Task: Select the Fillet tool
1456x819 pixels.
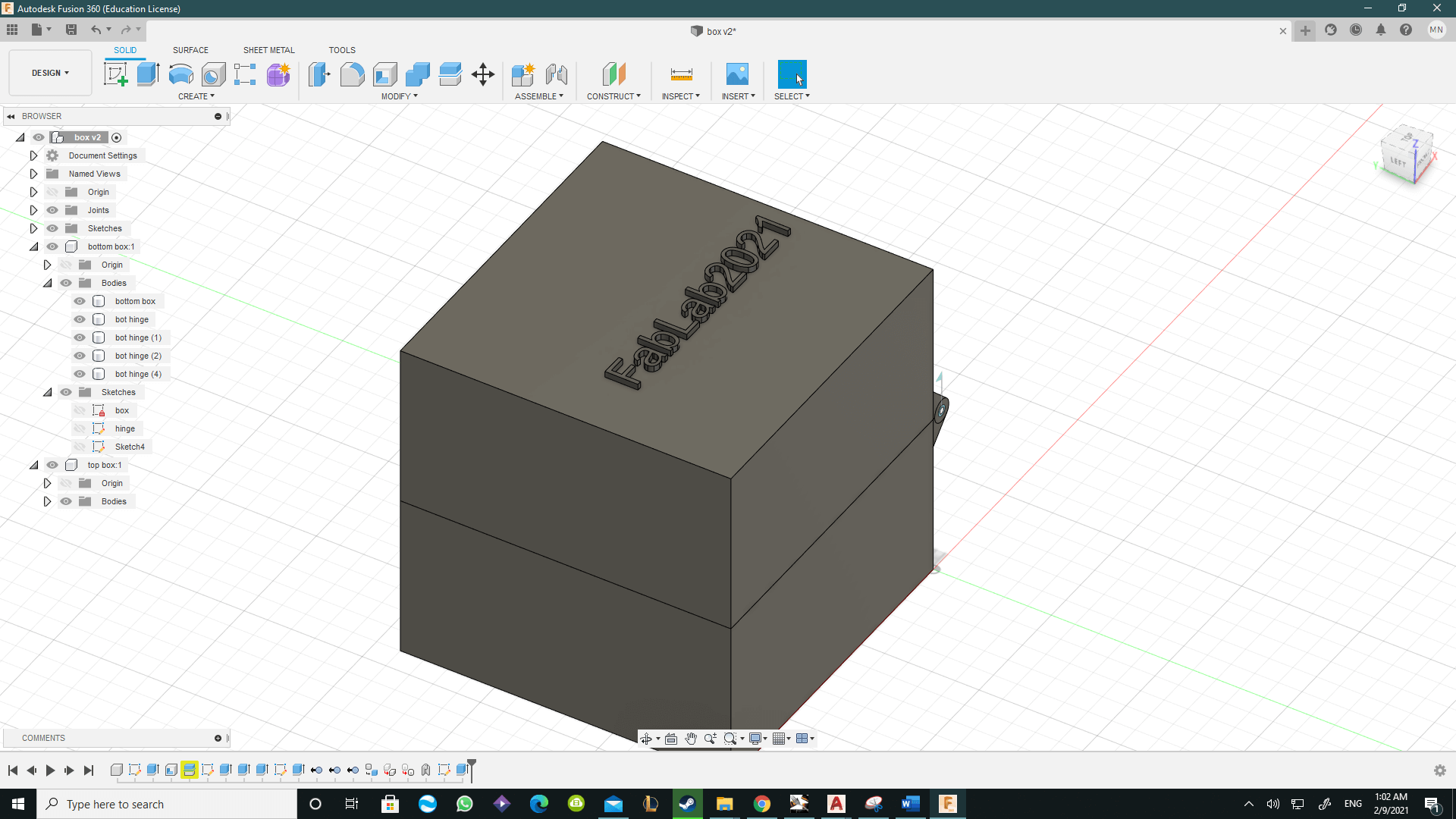Action: [x=352, y=74]
